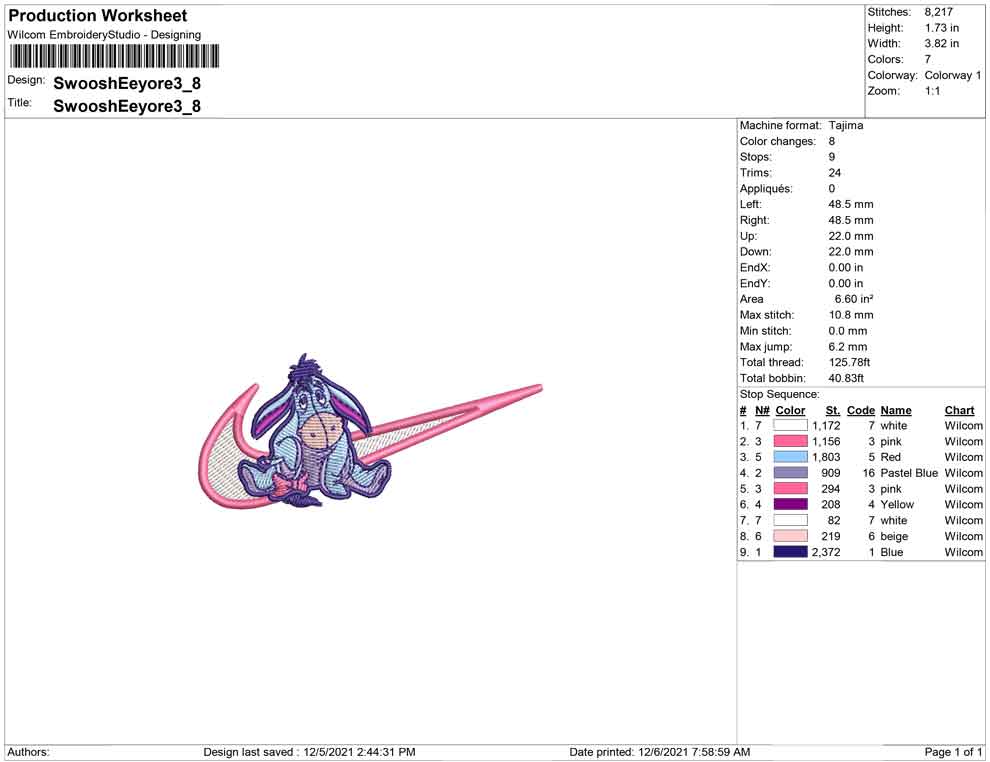Click the Area value 6.60 in²

854,299
